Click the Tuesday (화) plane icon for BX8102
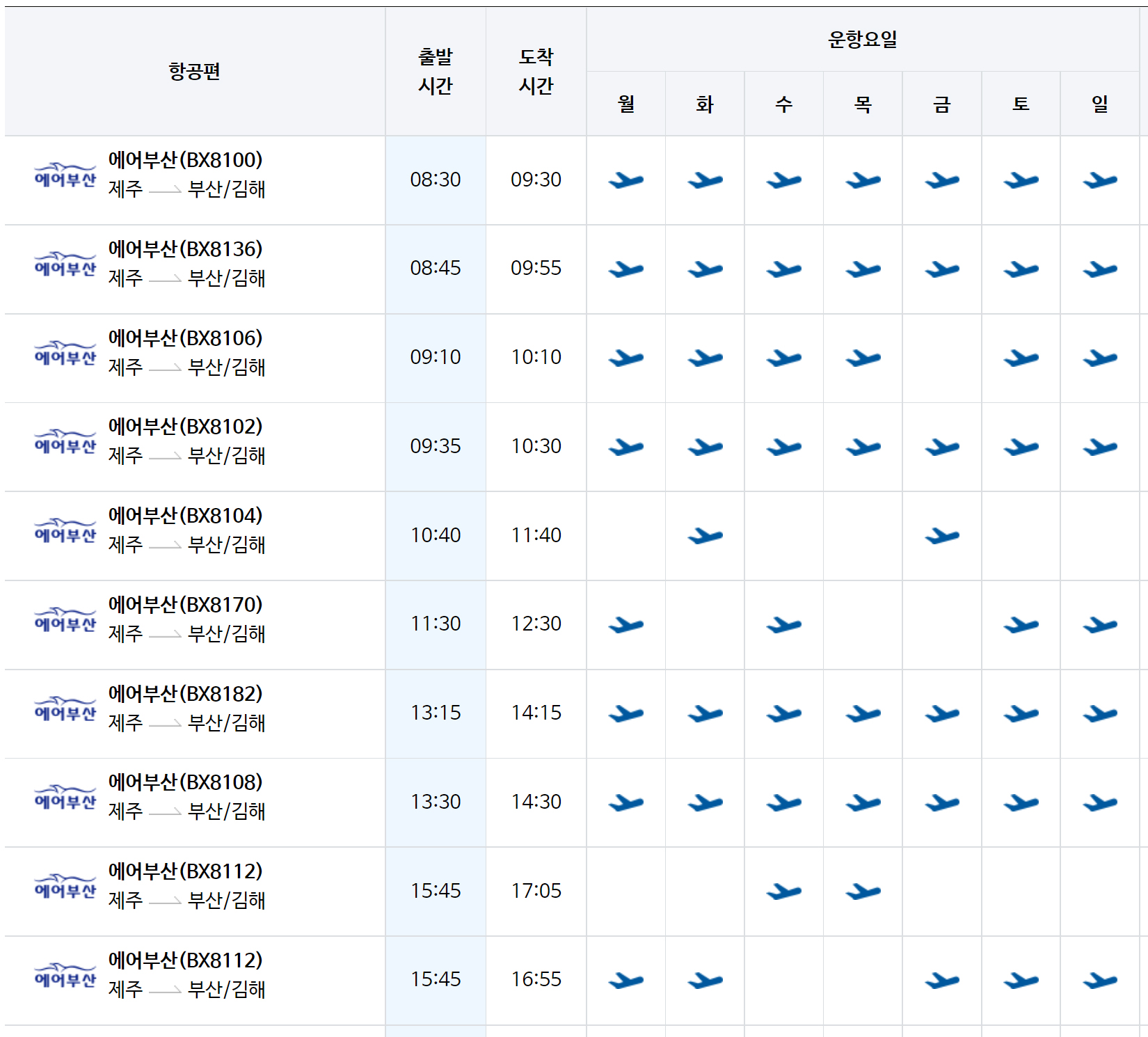 coord(705,447)
